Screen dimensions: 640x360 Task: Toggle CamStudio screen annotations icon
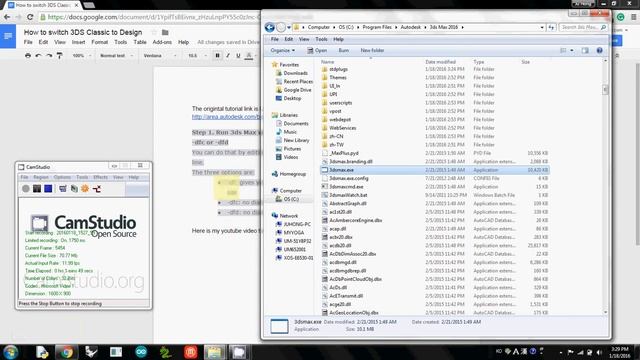coord(62,189)
